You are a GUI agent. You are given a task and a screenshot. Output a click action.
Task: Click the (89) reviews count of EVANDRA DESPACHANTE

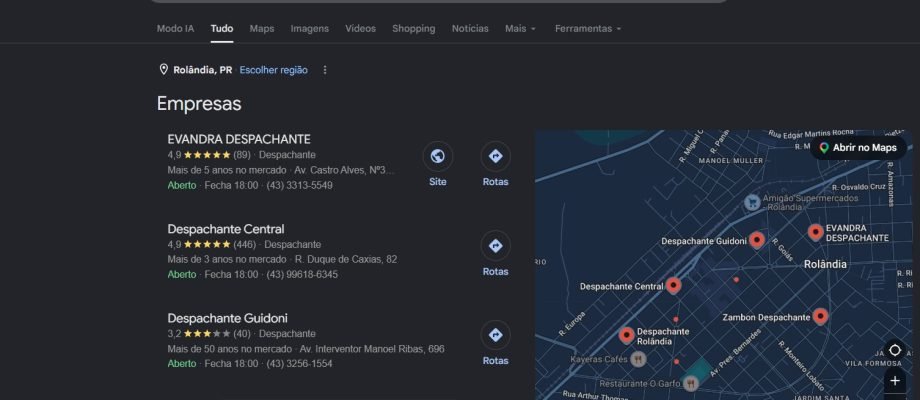[x=242, y=155]
